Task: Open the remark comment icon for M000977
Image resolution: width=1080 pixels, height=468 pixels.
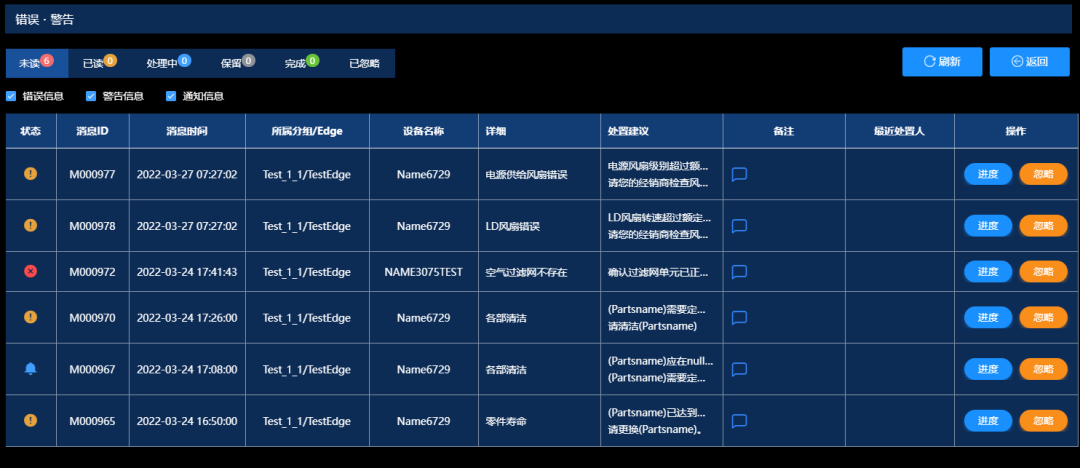Action: click(x=740, y=174)
